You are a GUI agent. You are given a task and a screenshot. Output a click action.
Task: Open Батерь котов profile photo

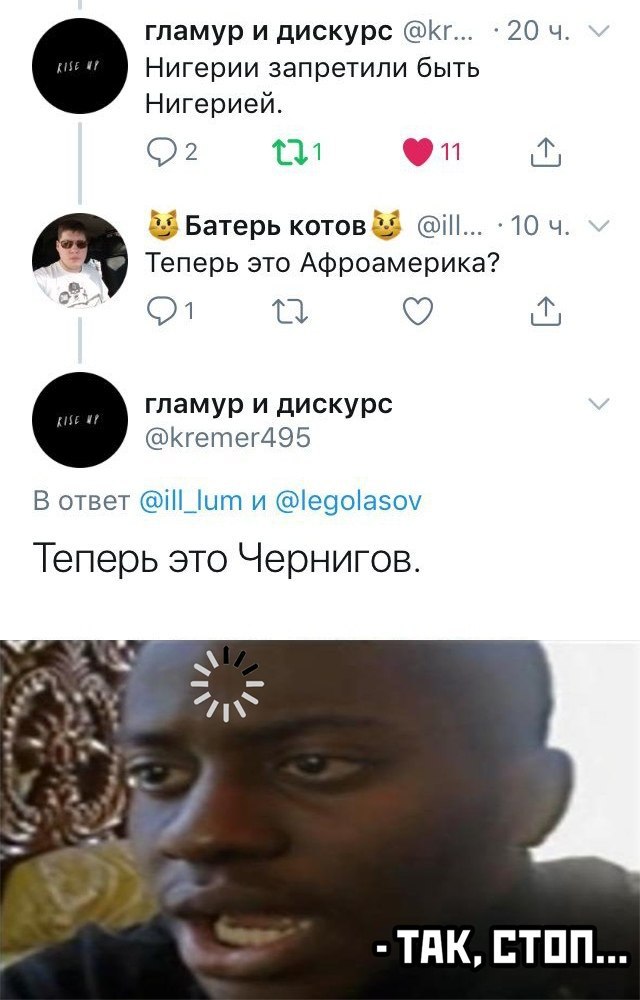click(x=80, y=260)
